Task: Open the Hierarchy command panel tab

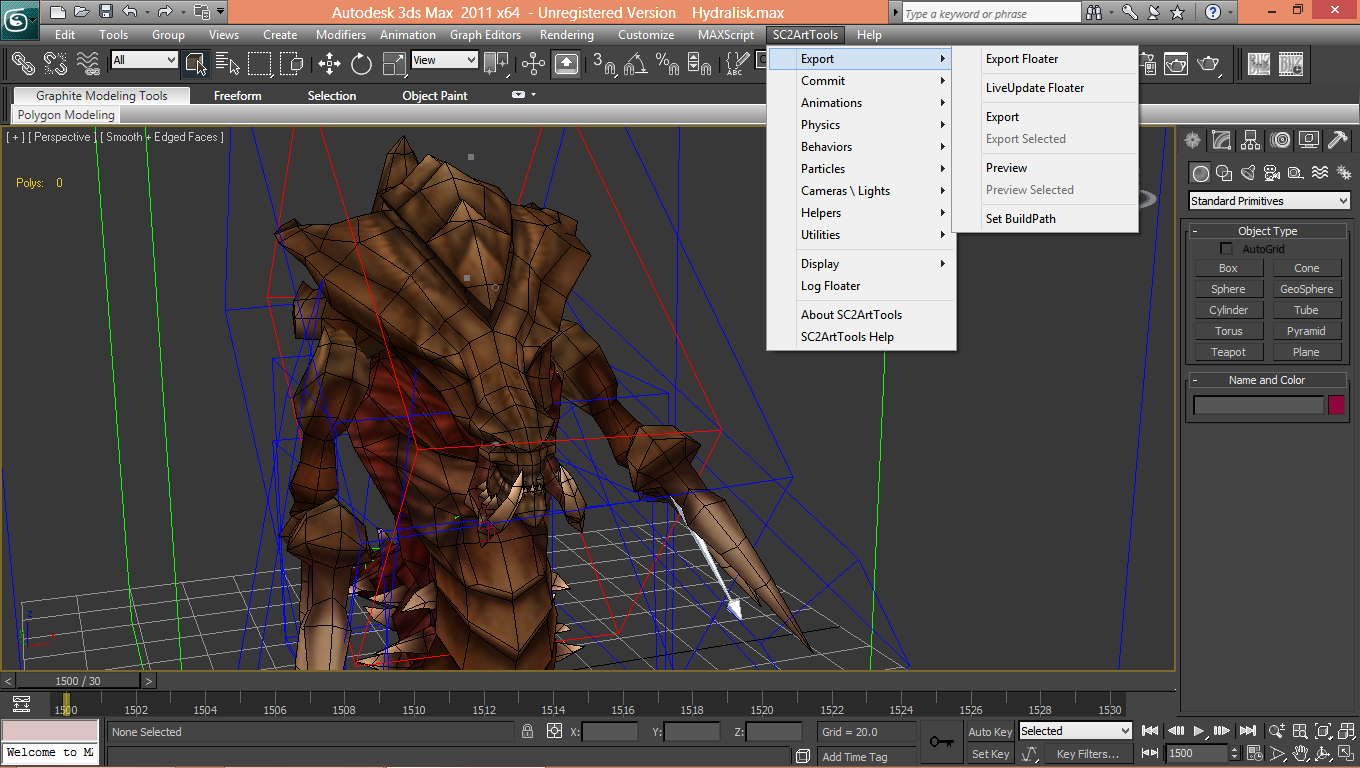Action: pyautogui.click(x=1251, y=140)
